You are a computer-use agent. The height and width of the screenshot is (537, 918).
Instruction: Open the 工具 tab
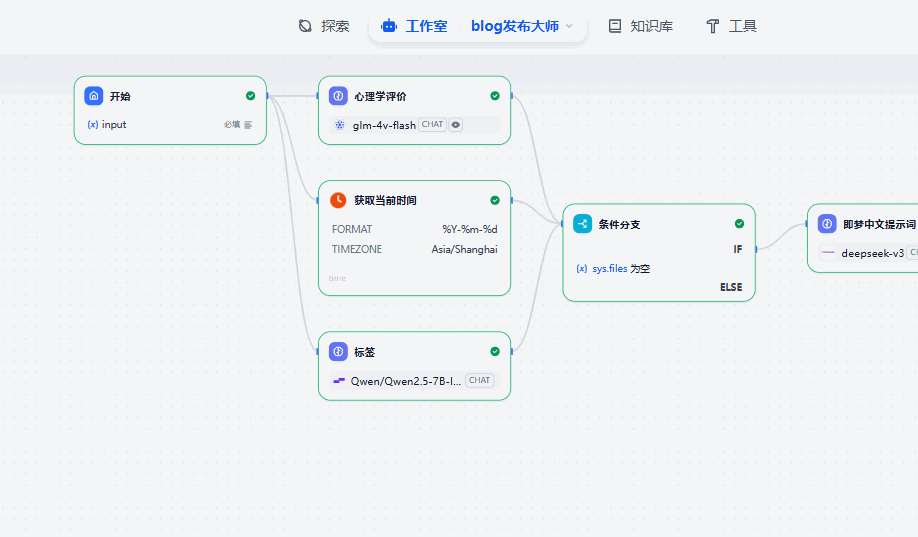(731, 26)
